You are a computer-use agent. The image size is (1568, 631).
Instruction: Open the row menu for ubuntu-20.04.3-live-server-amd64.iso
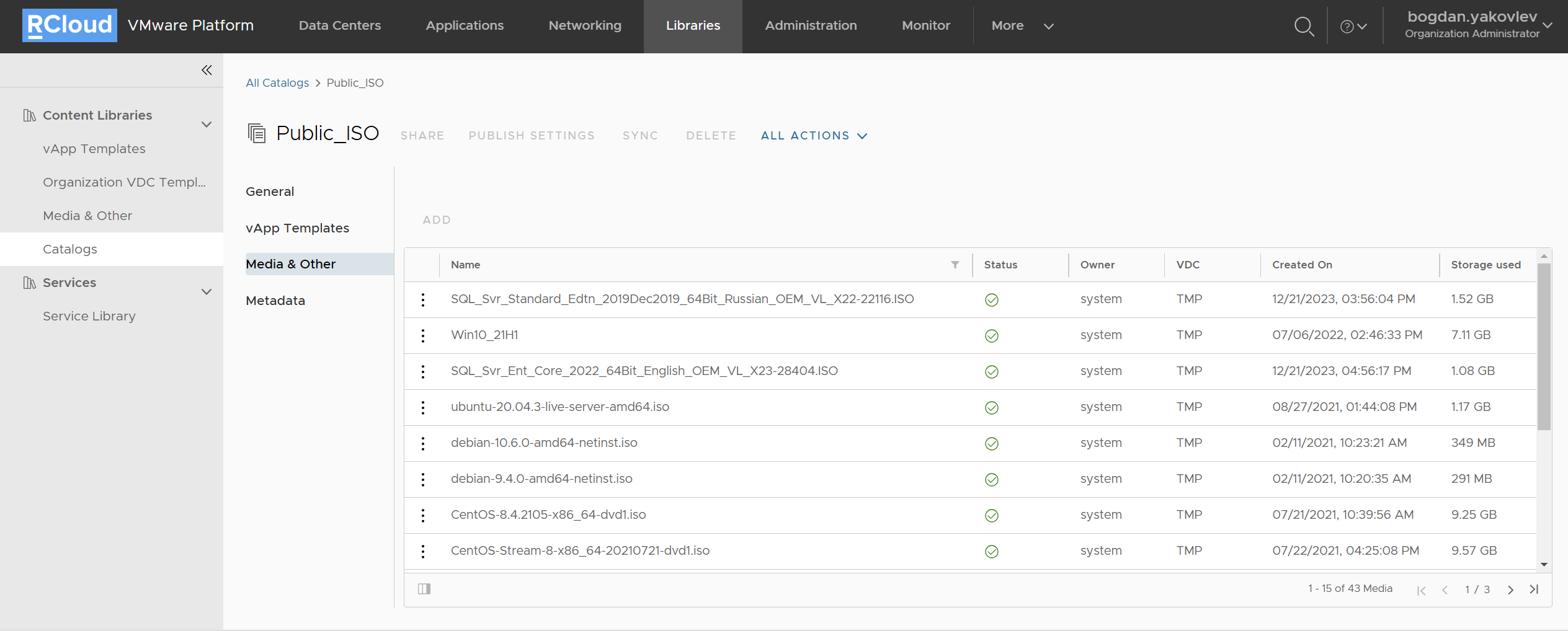click(423, 408)
